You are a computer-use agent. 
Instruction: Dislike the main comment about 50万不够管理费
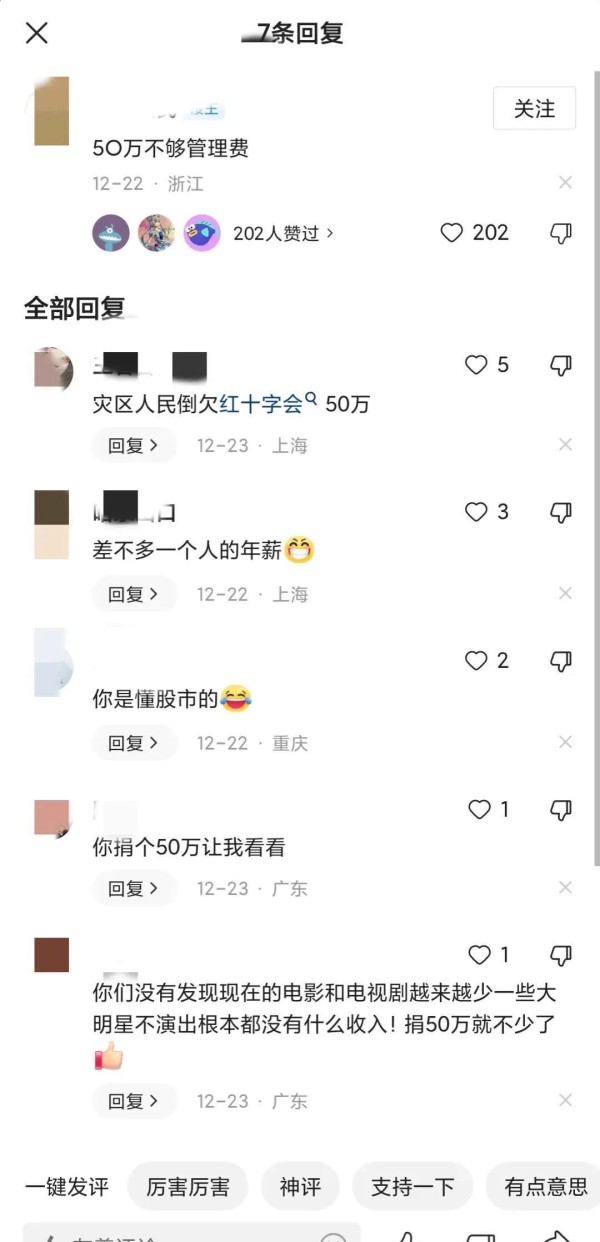coord(561,233)
